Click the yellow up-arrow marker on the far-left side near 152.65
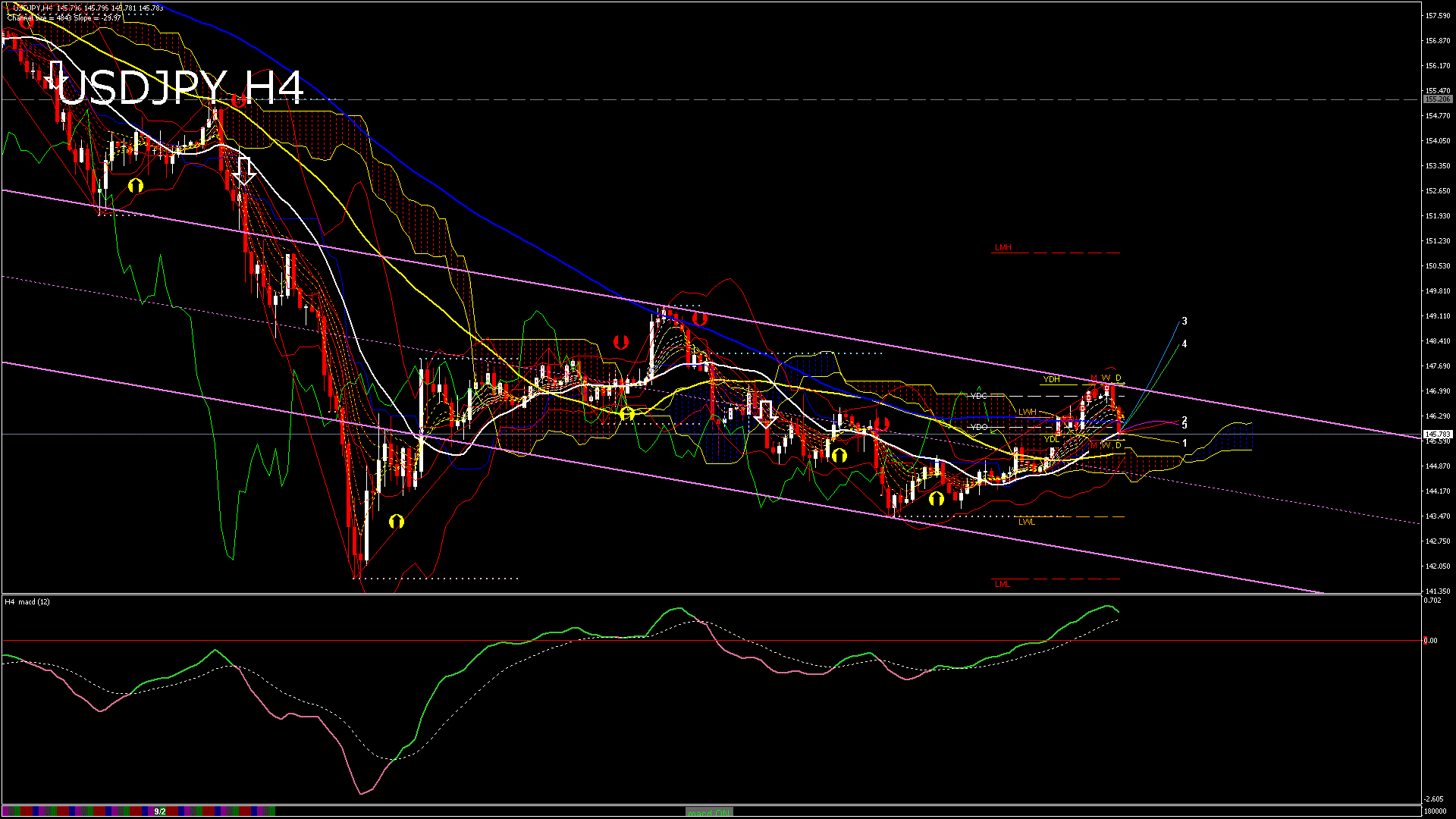The width and height of the screenshot is (1456, 819). coord(136,185)
